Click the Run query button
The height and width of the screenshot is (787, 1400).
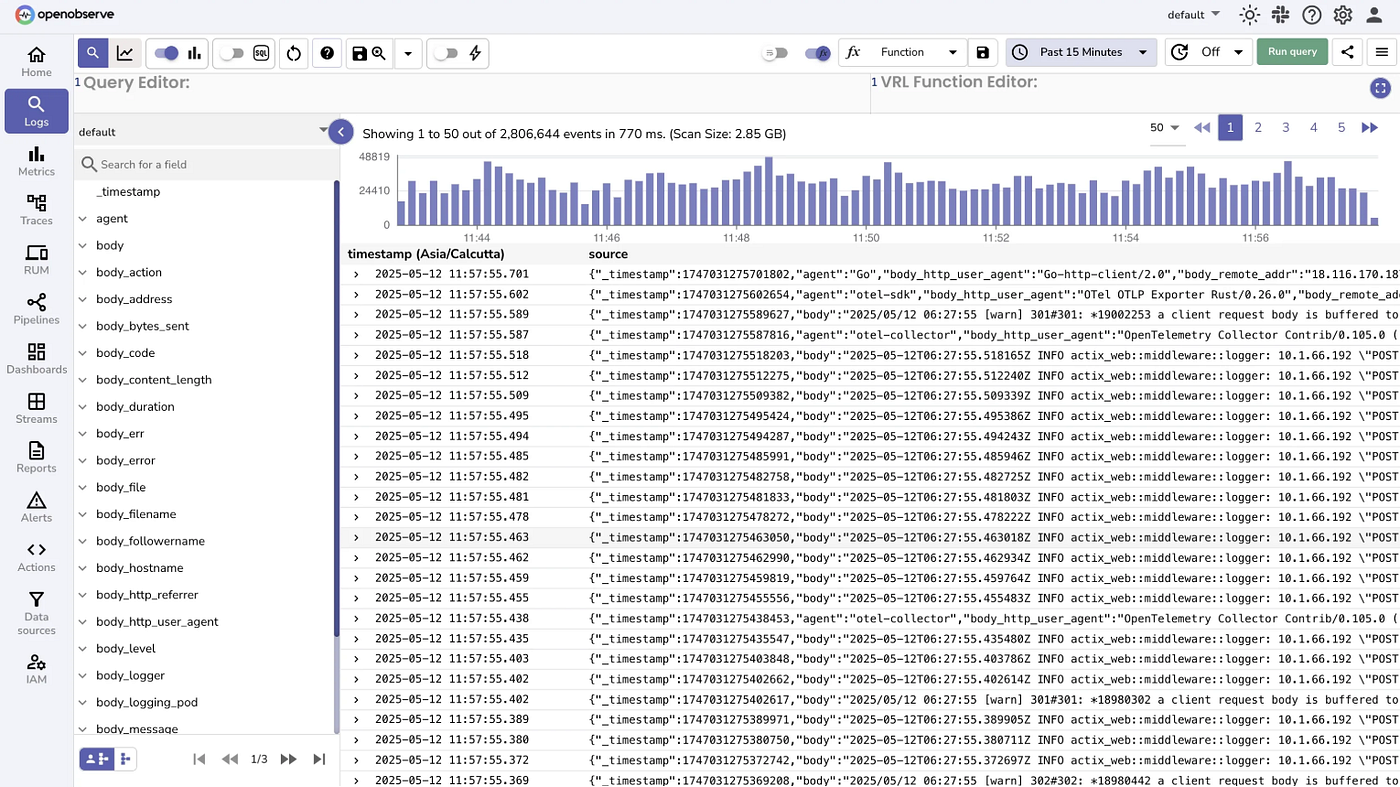coord(1292,52)
